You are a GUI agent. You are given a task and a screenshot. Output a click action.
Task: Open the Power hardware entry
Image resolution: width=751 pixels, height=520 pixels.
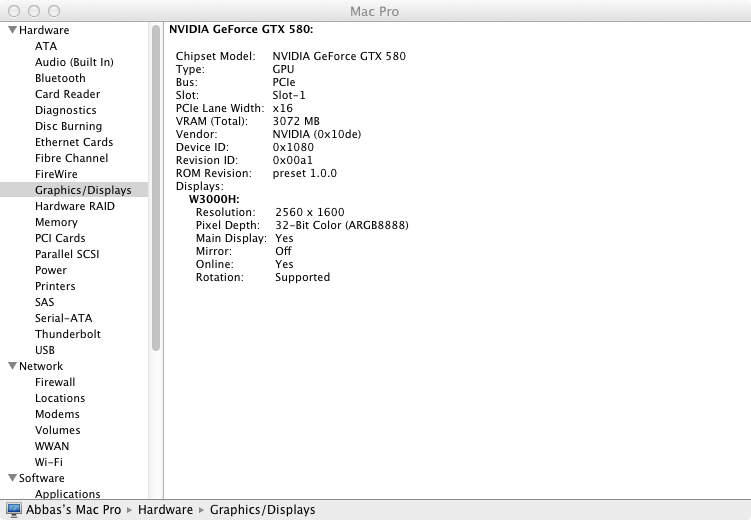(51, 270)
